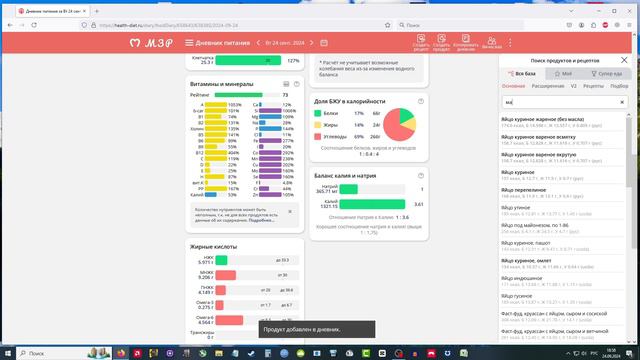Image resolution: width=640 pixels, height=360 pixels.
Task: Switch to the V2 search mode
Action: click(x=573, y=86)
